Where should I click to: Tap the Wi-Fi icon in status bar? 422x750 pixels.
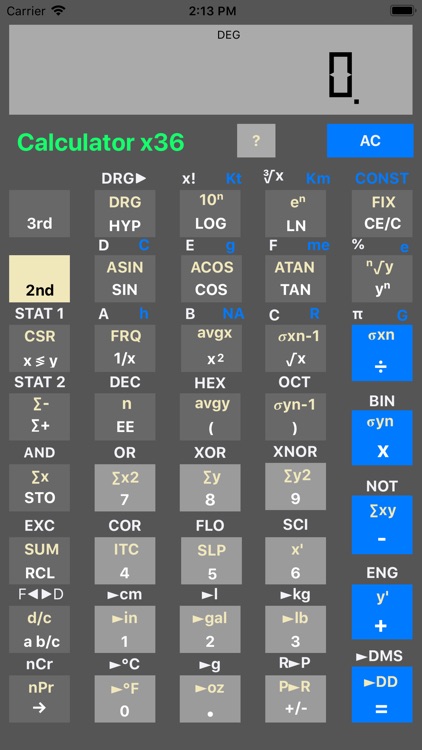tap(58, 11)
